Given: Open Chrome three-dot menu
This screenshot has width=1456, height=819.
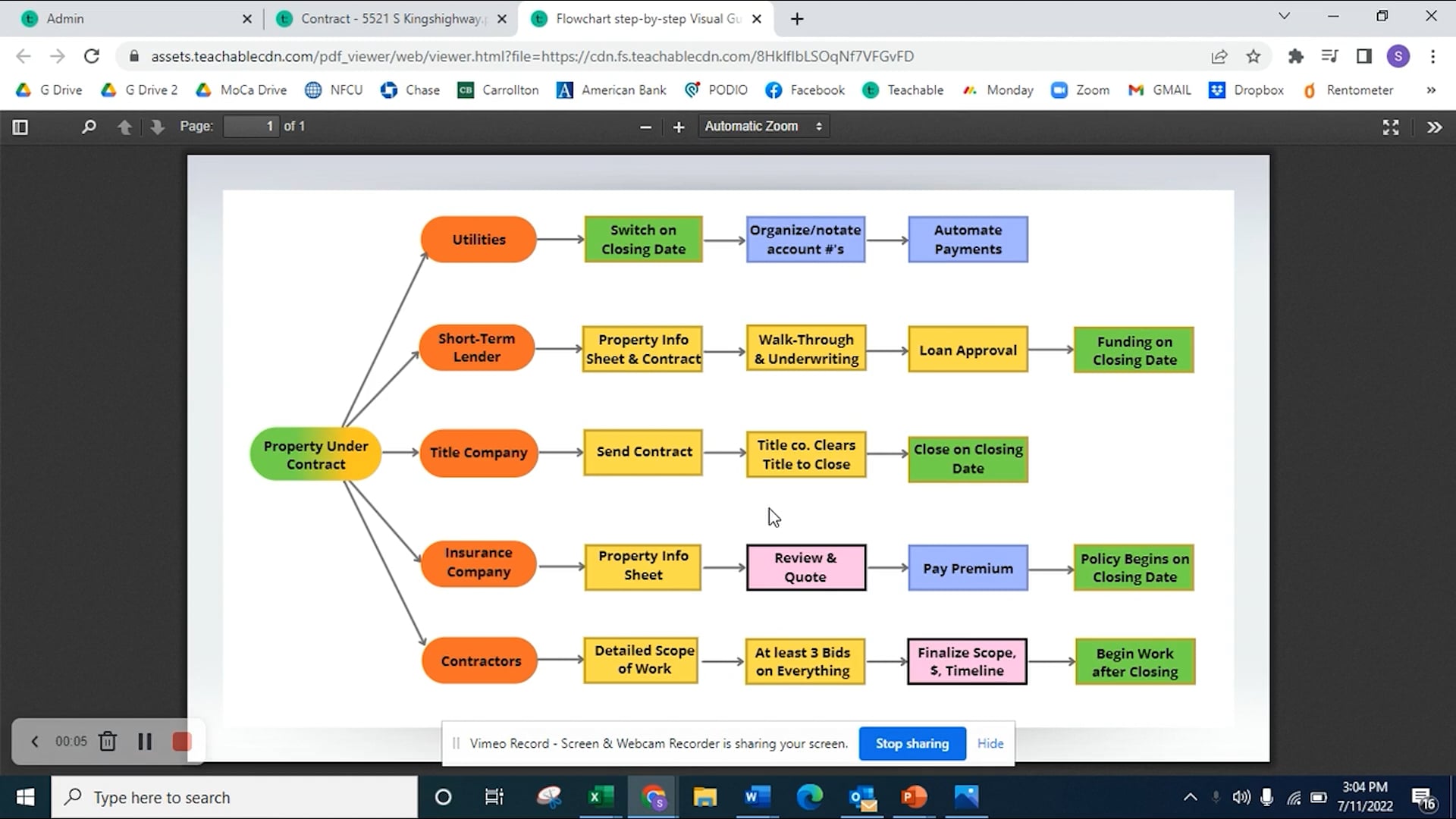Looking at the screenshot, I should coord(1432,56).
